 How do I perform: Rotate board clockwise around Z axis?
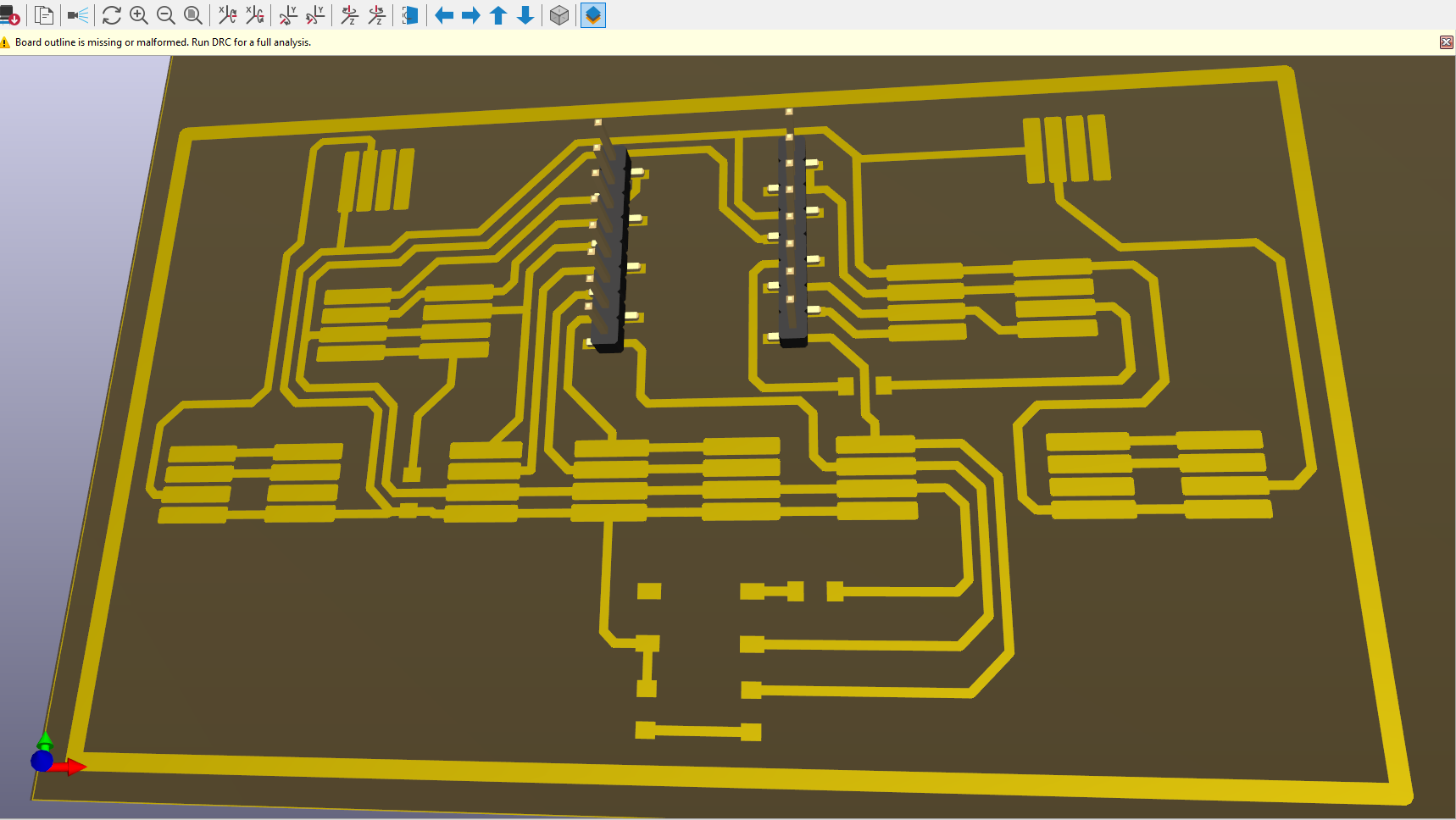349,15
